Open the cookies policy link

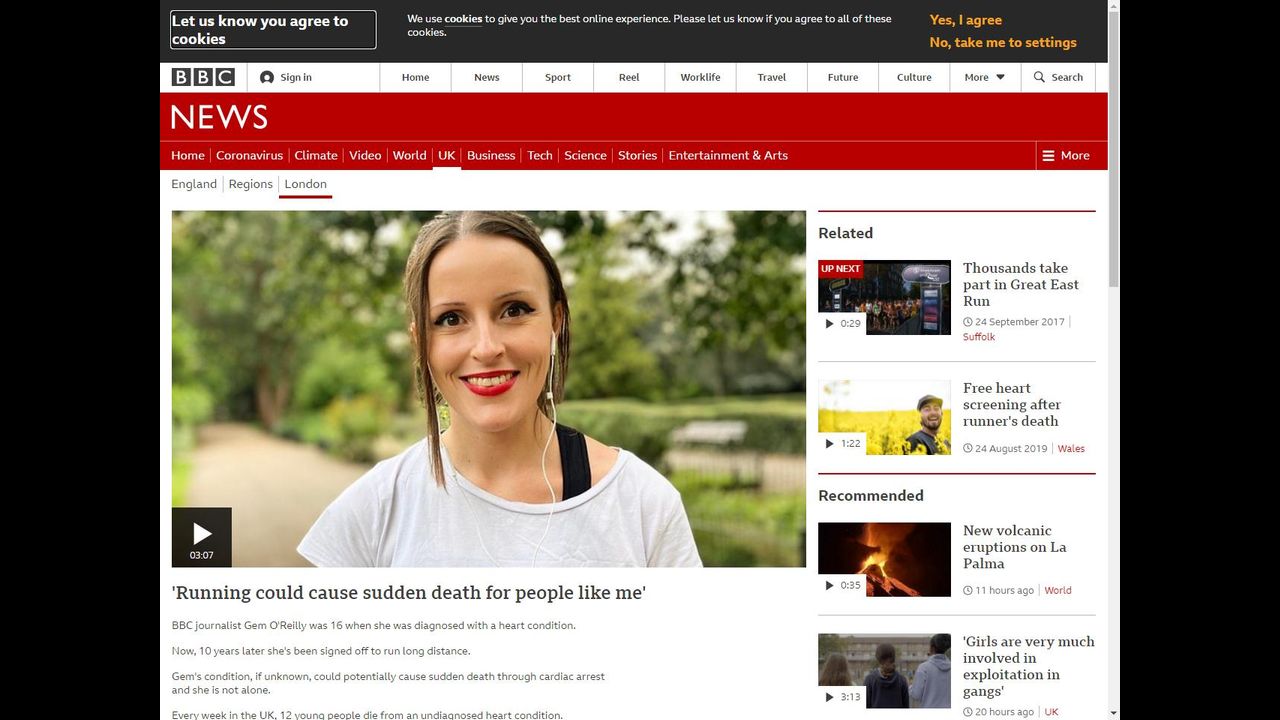[x=463, y=19]
